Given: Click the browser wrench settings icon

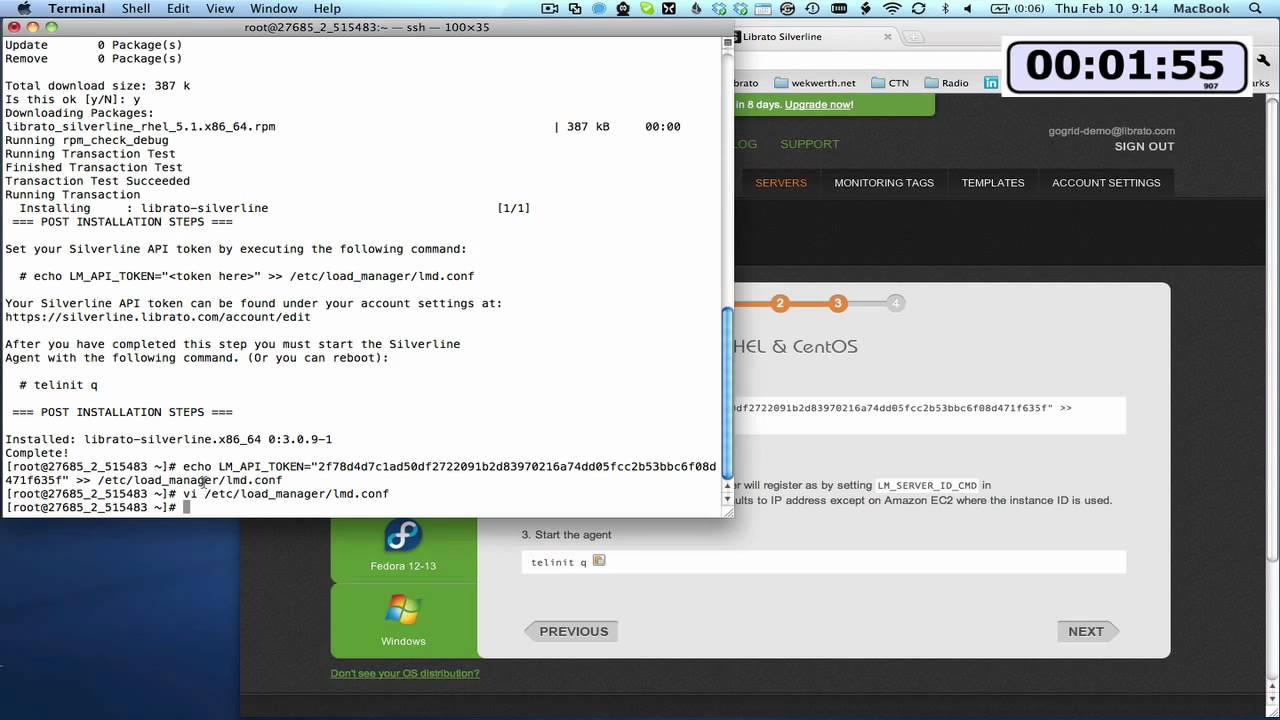Looking at the screenshot, I should tap(1265, 60).
